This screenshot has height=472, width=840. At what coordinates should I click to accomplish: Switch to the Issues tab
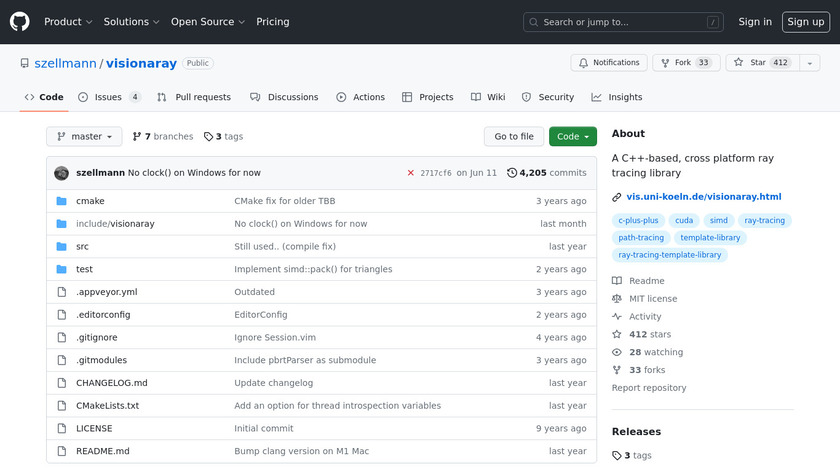(x=108, y=97)
